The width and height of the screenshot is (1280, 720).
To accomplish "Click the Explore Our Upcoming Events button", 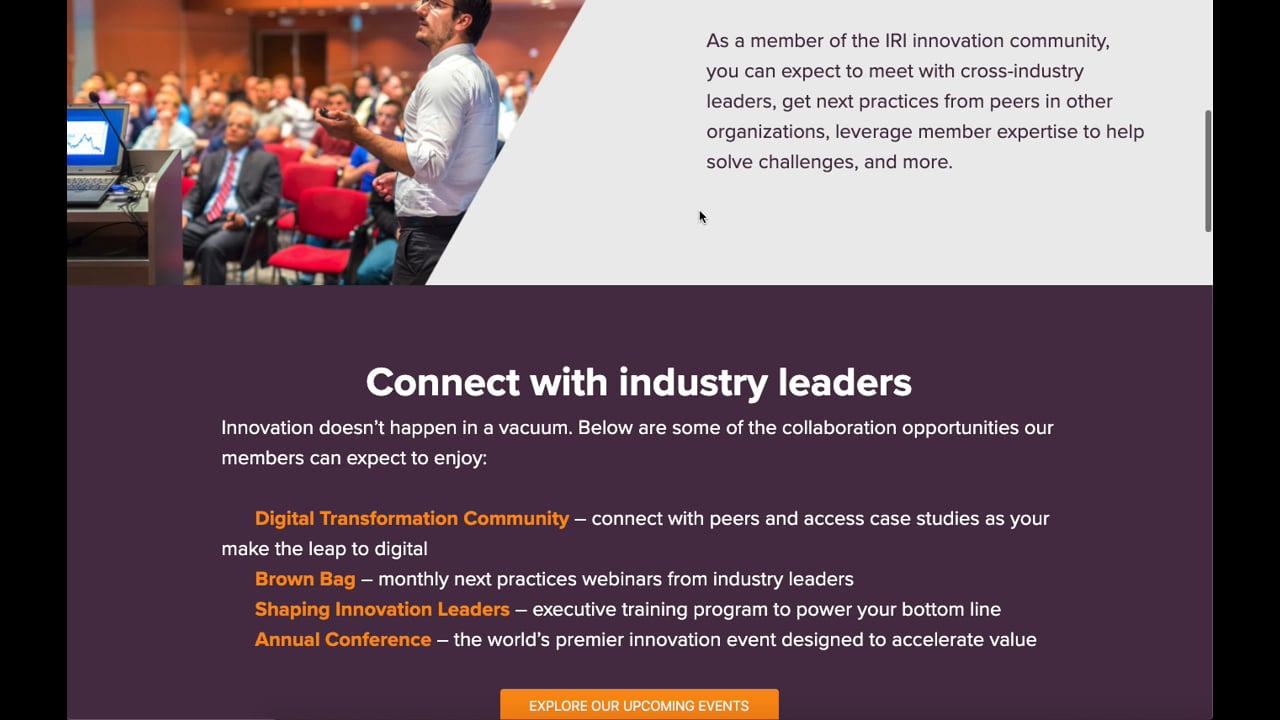I will (x=639, y=705).
